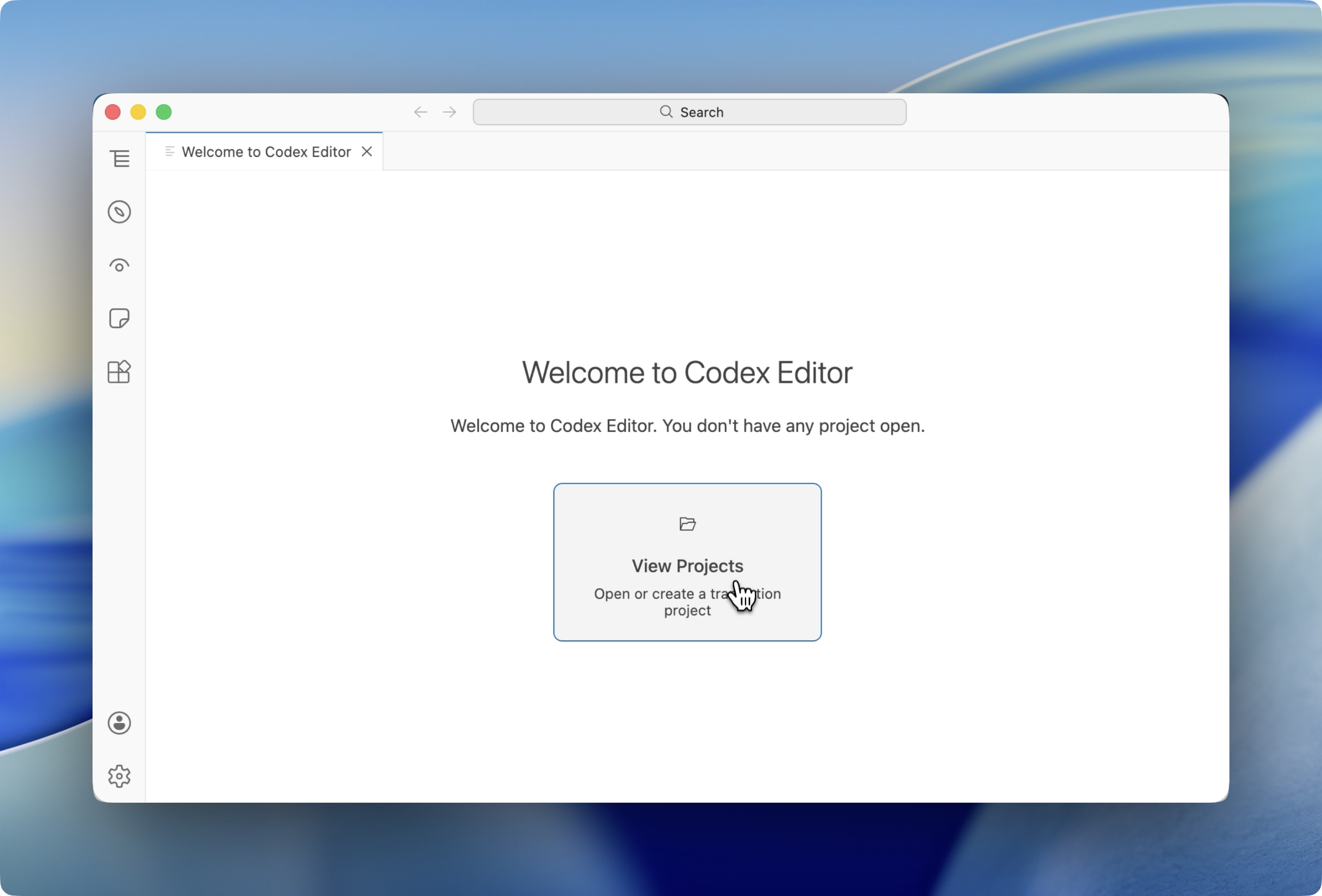This screenshot has width=1322, height=896.
Task: Click the compass icon in sidebar
Action: [119, 212]
